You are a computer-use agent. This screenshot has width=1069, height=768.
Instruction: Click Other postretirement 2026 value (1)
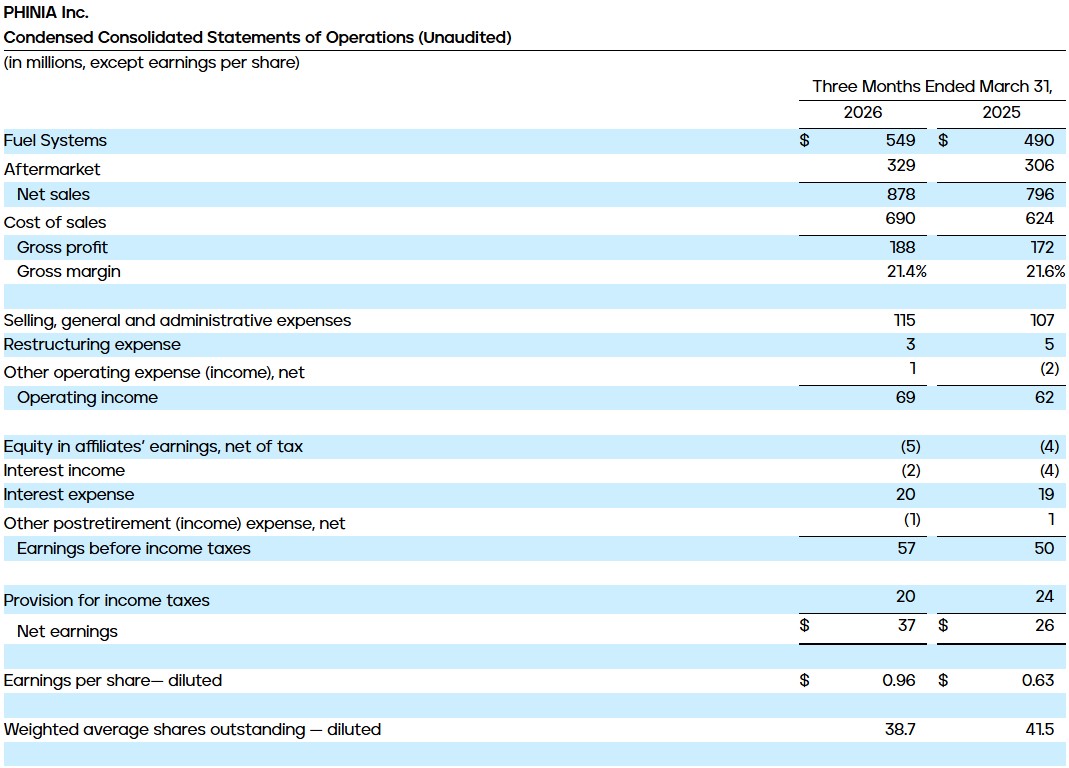(912, 520)
